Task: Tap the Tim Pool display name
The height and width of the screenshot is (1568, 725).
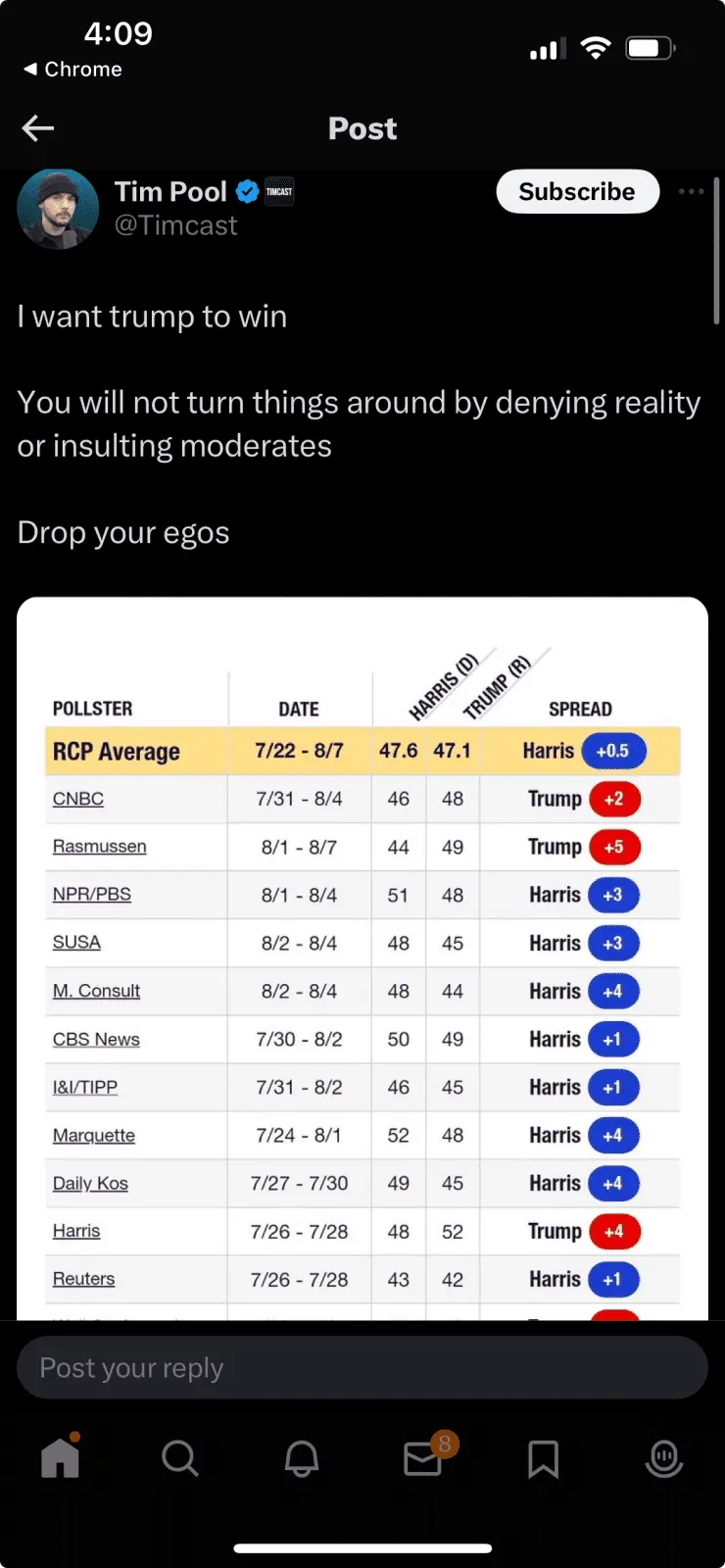Action: [x=170, y=191]
